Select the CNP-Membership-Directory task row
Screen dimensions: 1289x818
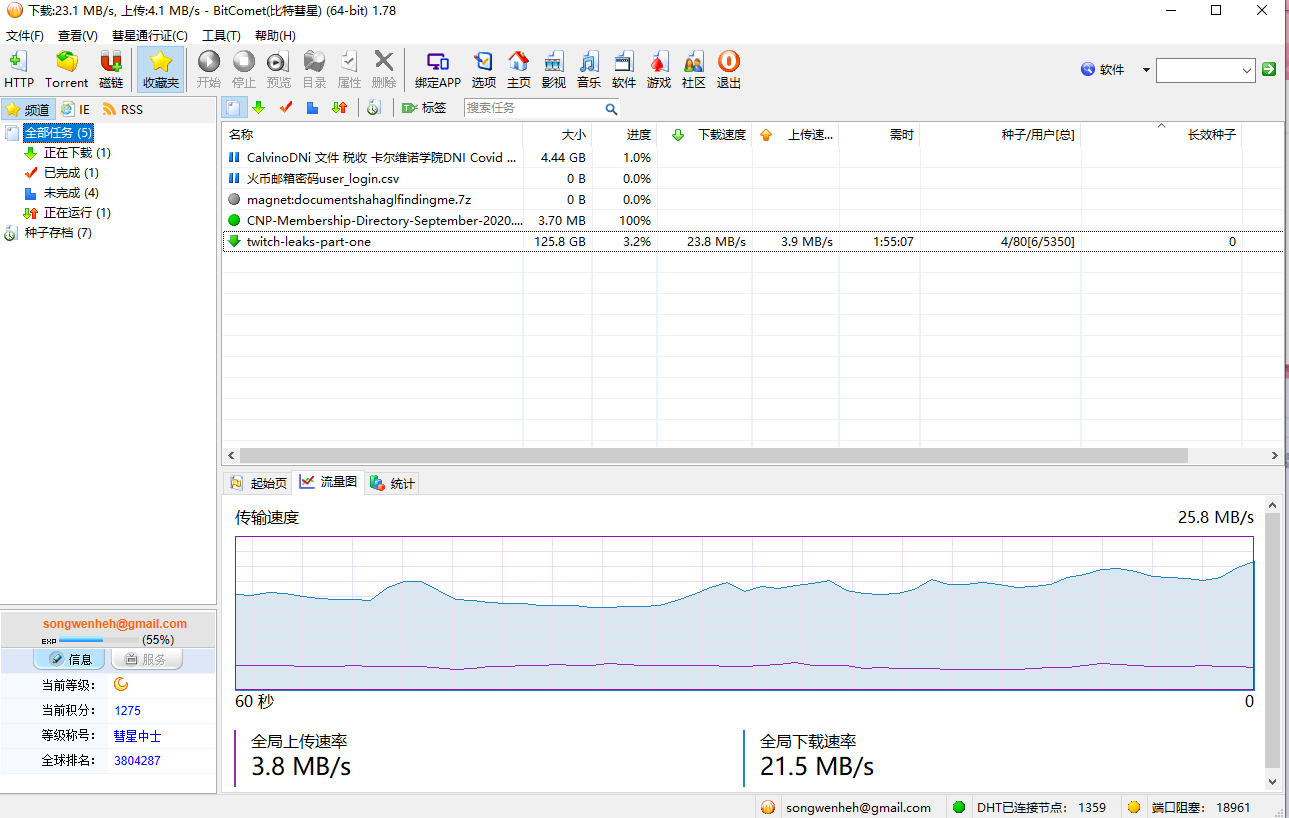pyautogui.click(x=752, y=220)
